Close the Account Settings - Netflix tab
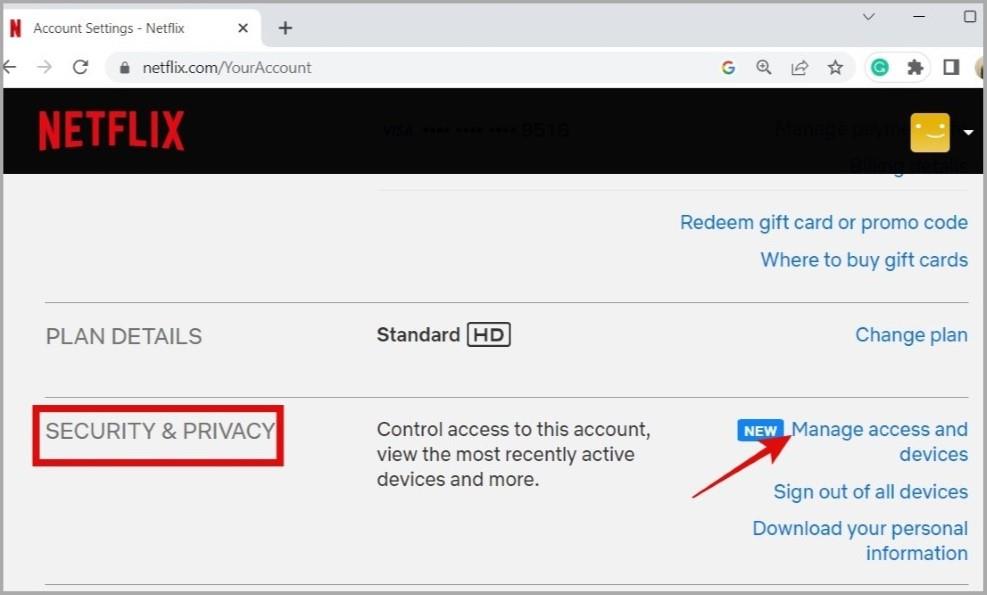The width and height of the screenshot is (987, 595). 243,28
